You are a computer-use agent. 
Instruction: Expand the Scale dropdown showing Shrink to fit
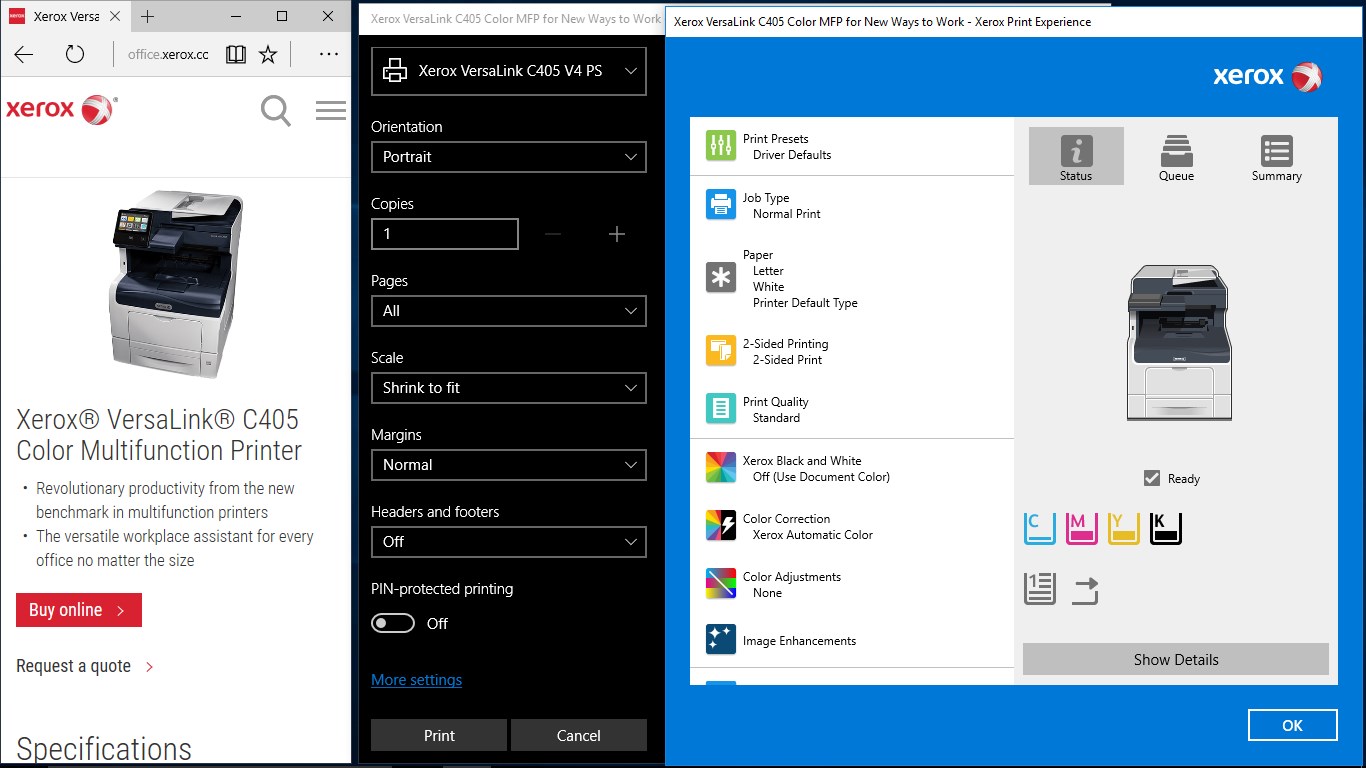tap(509, 388)
